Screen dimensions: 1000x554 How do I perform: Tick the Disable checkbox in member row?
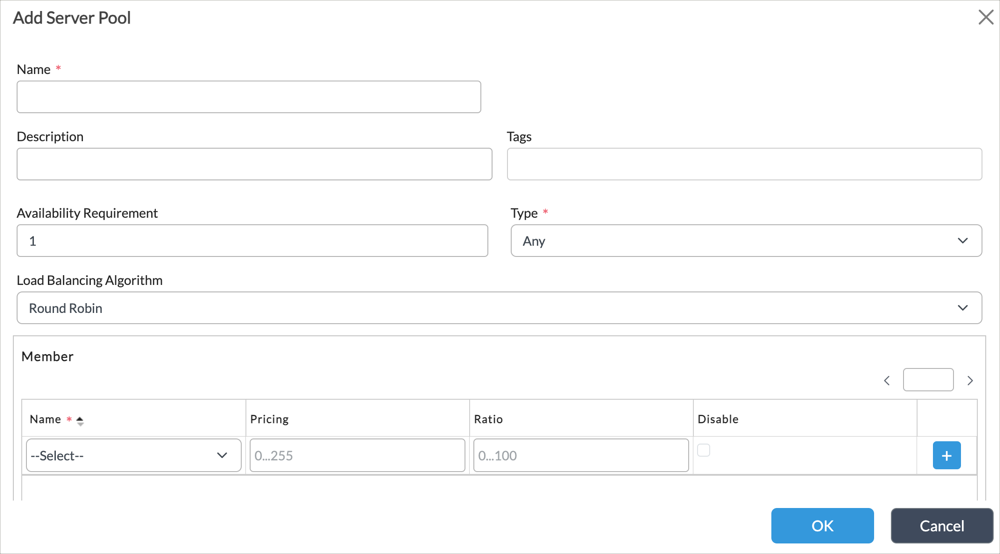pos(704,450)
